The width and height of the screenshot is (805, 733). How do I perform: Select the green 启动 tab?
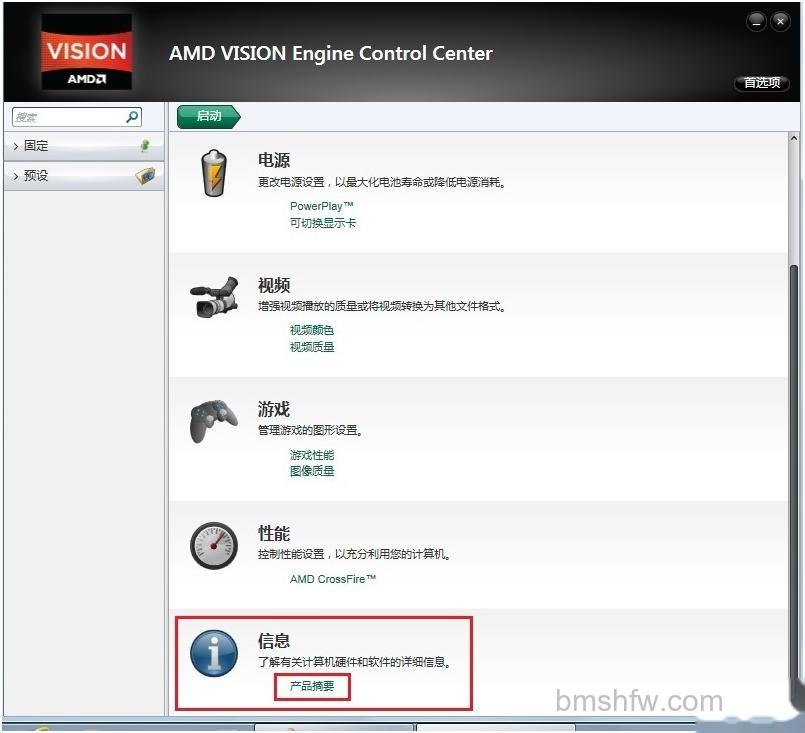(x=208, y=117)
